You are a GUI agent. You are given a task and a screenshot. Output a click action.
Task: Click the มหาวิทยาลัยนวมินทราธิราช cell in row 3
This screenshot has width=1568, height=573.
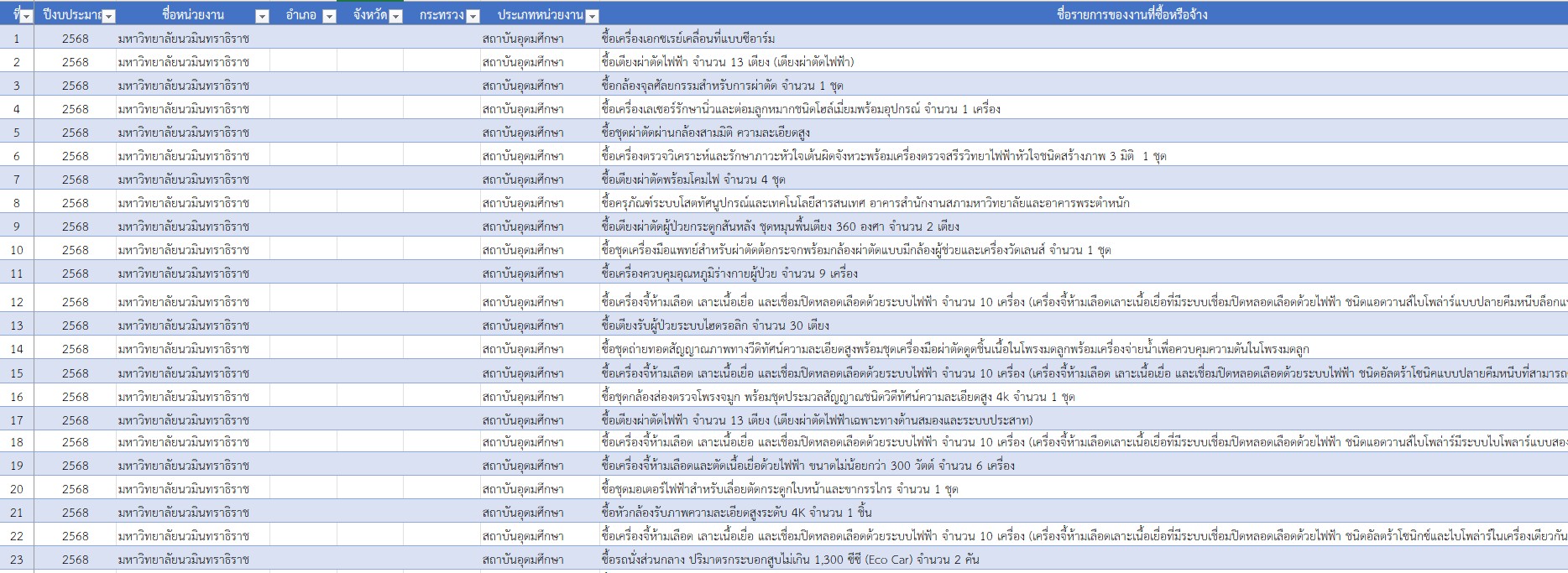(183, 86)
